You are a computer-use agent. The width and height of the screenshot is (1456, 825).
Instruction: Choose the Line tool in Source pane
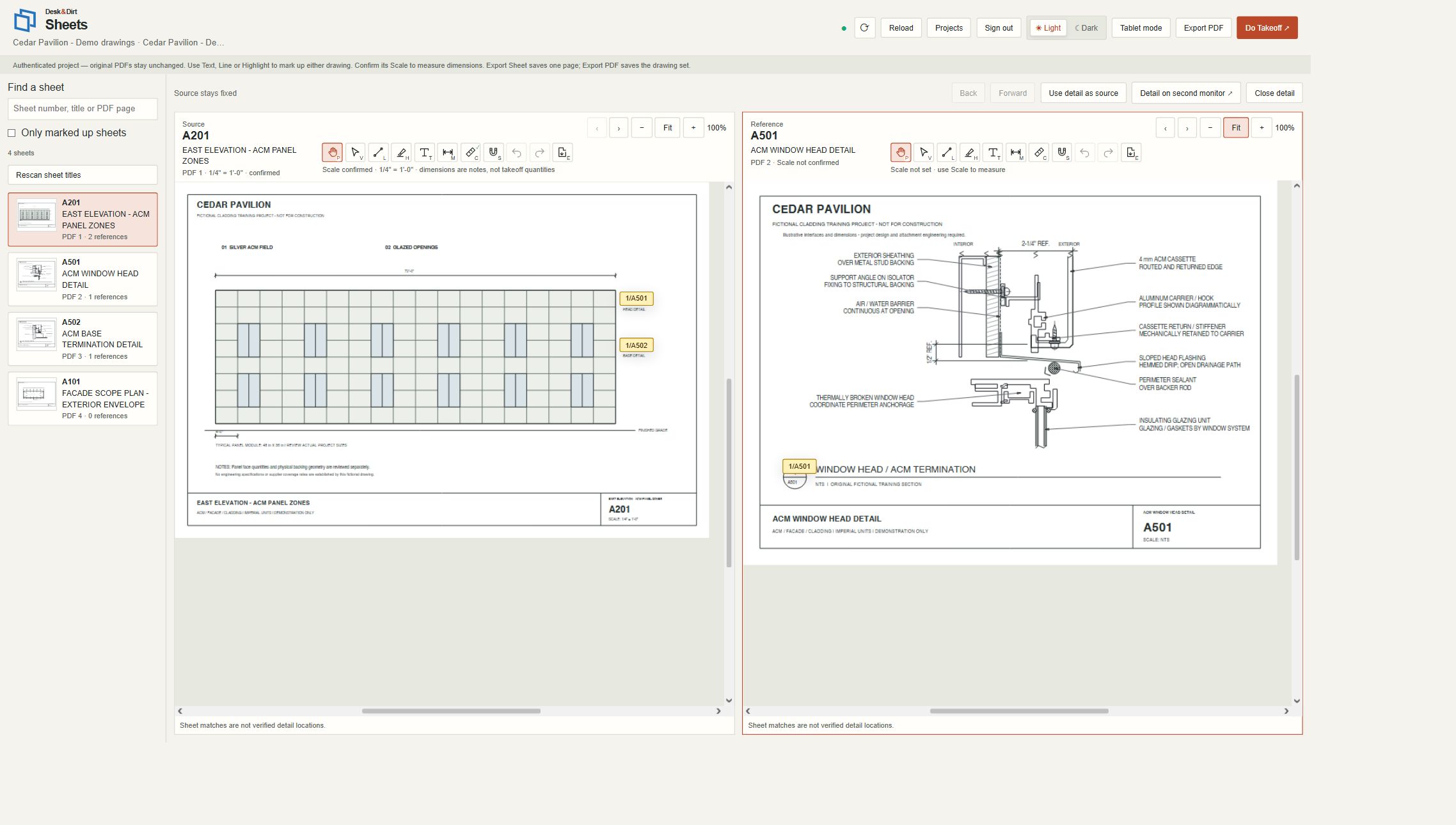pos(378,152)
